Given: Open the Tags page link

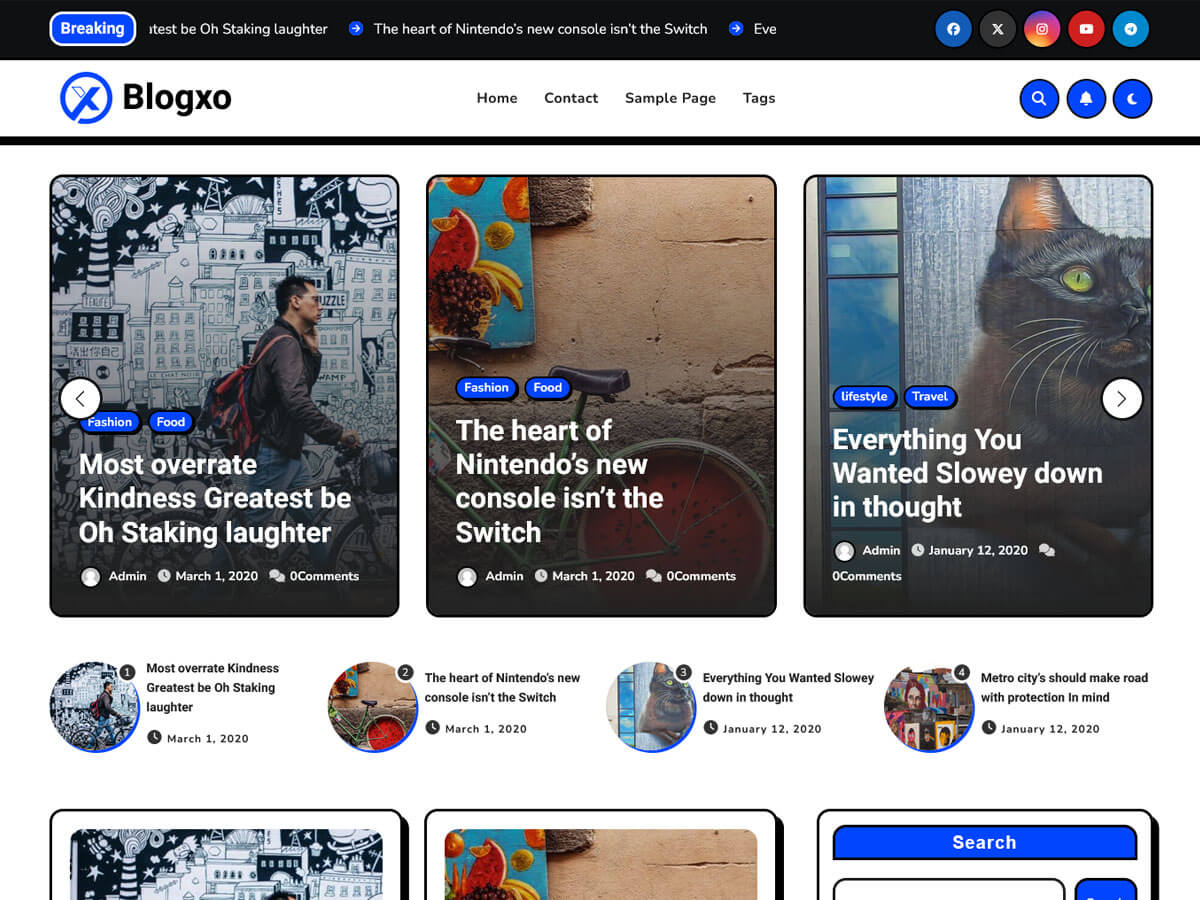Looking at the screenshot, I should pos(759,98).
